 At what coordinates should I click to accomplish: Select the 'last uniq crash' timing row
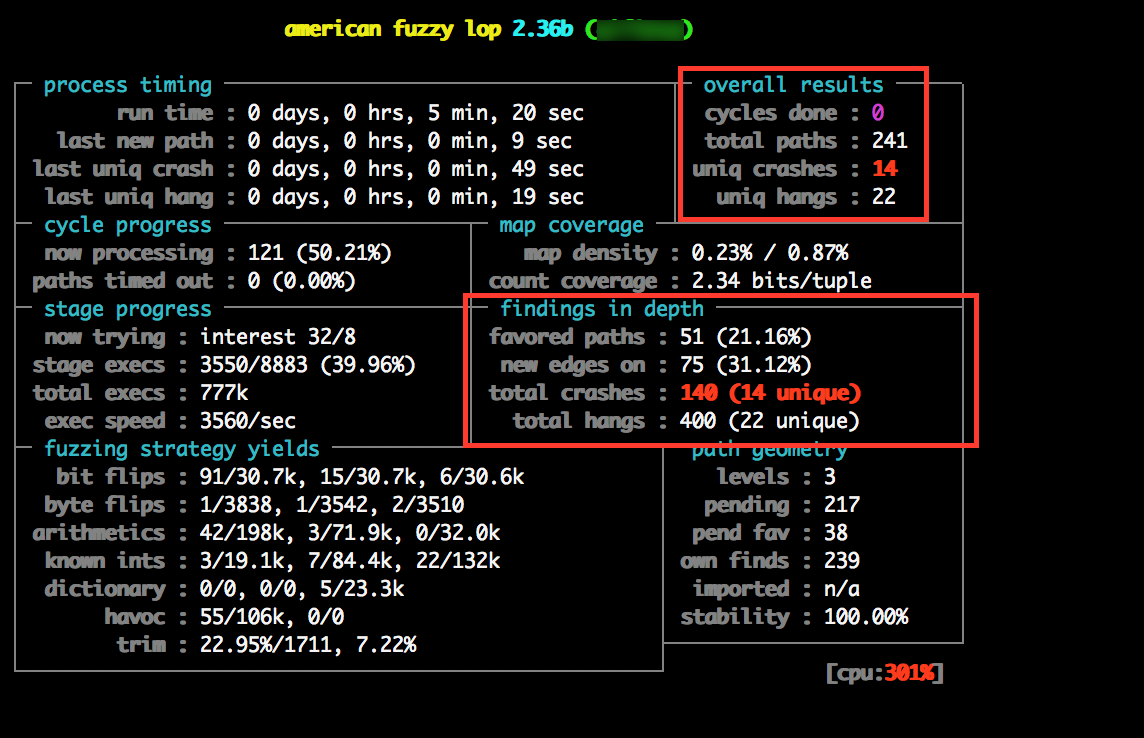tap(308, 169)
